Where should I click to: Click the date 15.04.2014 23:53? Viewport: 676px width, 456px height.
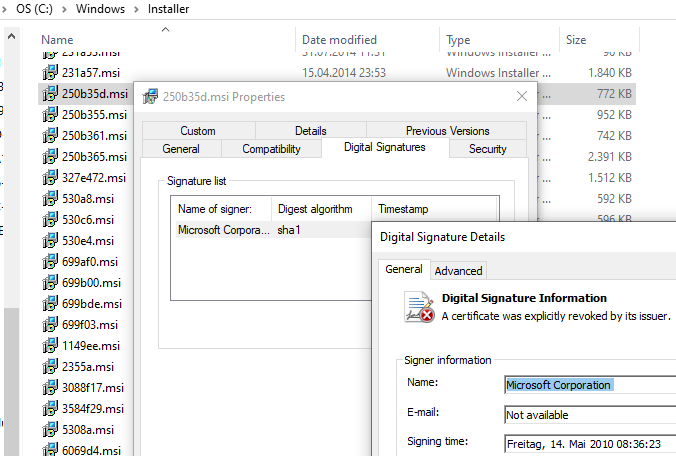coord(344,72)
